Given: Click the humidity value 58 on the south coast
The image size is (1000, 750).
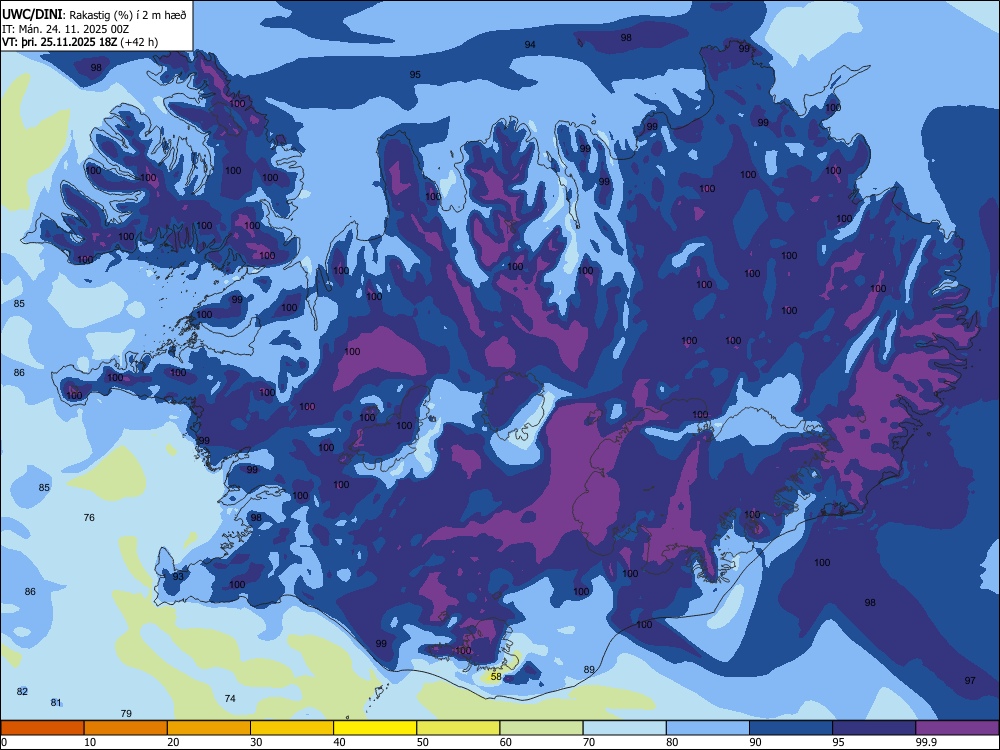Looking at the screenshot, I should click(x=496, y=676).
